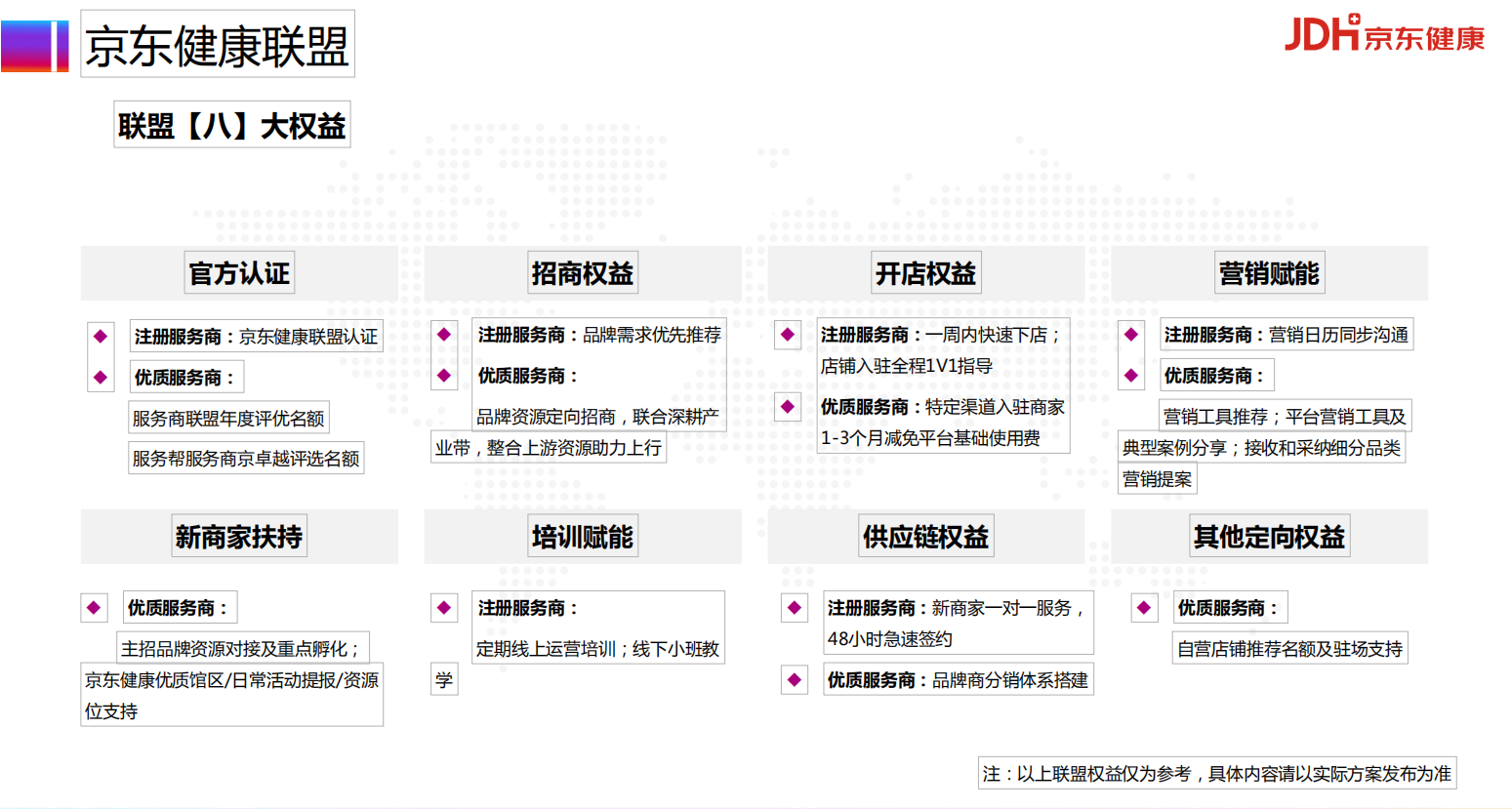Viewport: 1512px width, 809px height.
Task: Select 优质服务商 label under 营销赋能
Action: [1215, 376]
